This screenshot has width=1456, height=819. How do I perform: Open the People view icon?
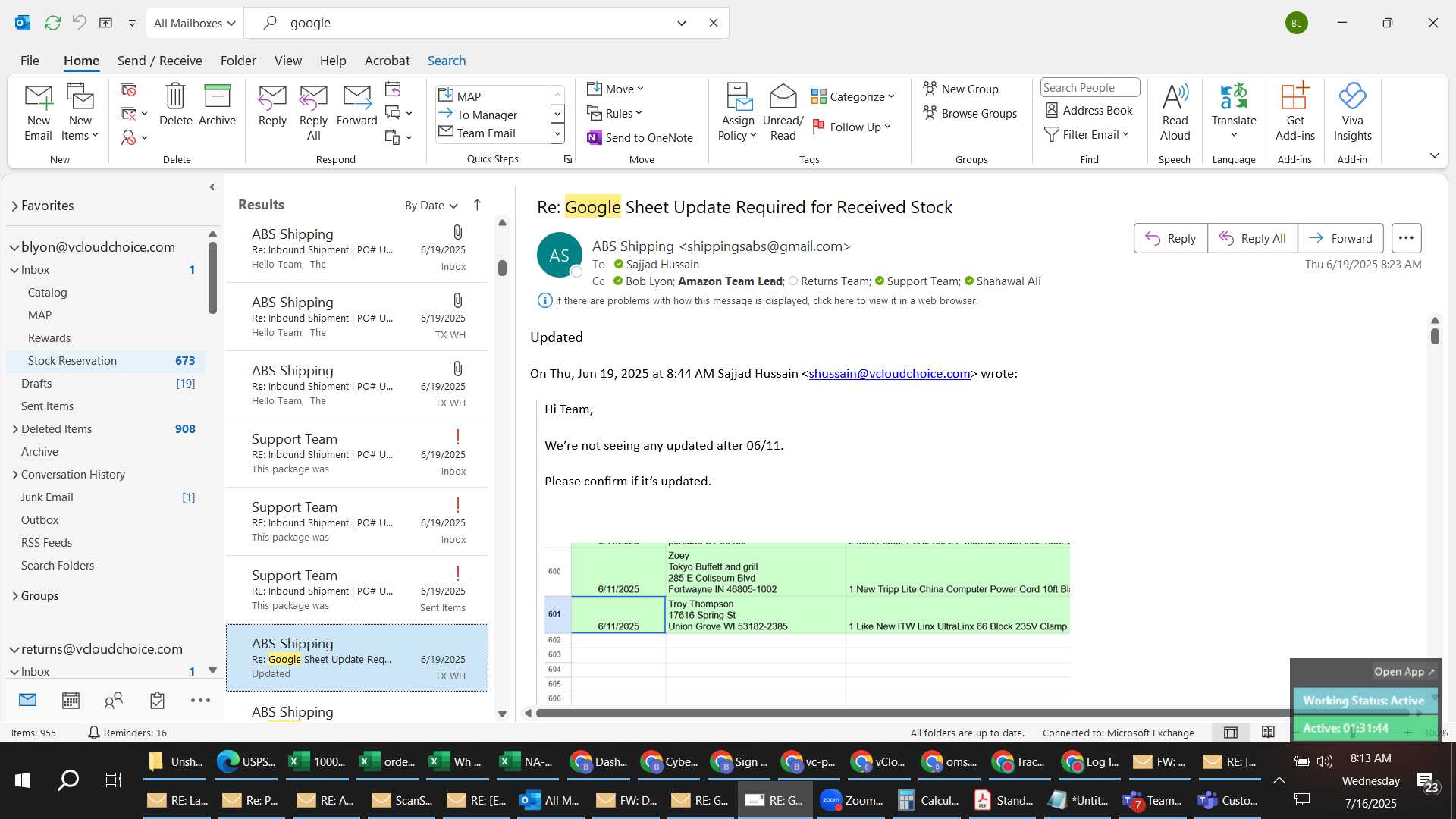click(114, 700)
